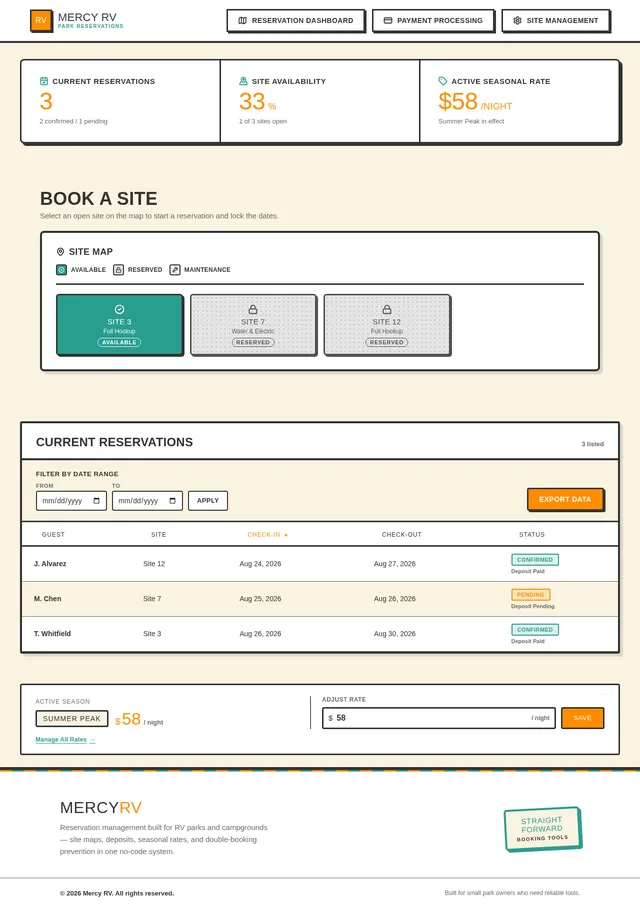Click the location pin icon next to Site Map
This screenshot has width=640, height=915.
coord(60,252)
